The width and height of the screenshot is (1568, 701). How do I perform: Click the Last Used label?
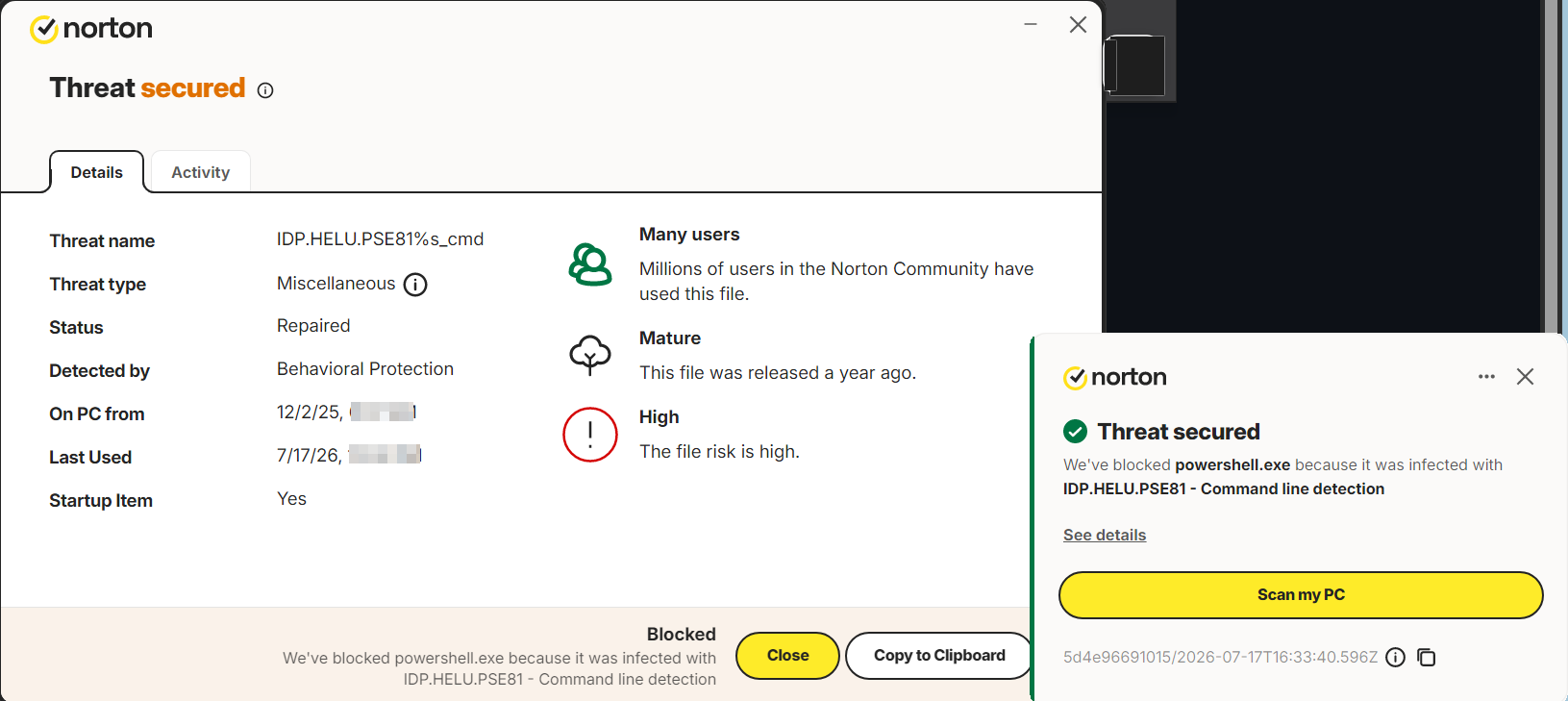[x=90, y=458]
